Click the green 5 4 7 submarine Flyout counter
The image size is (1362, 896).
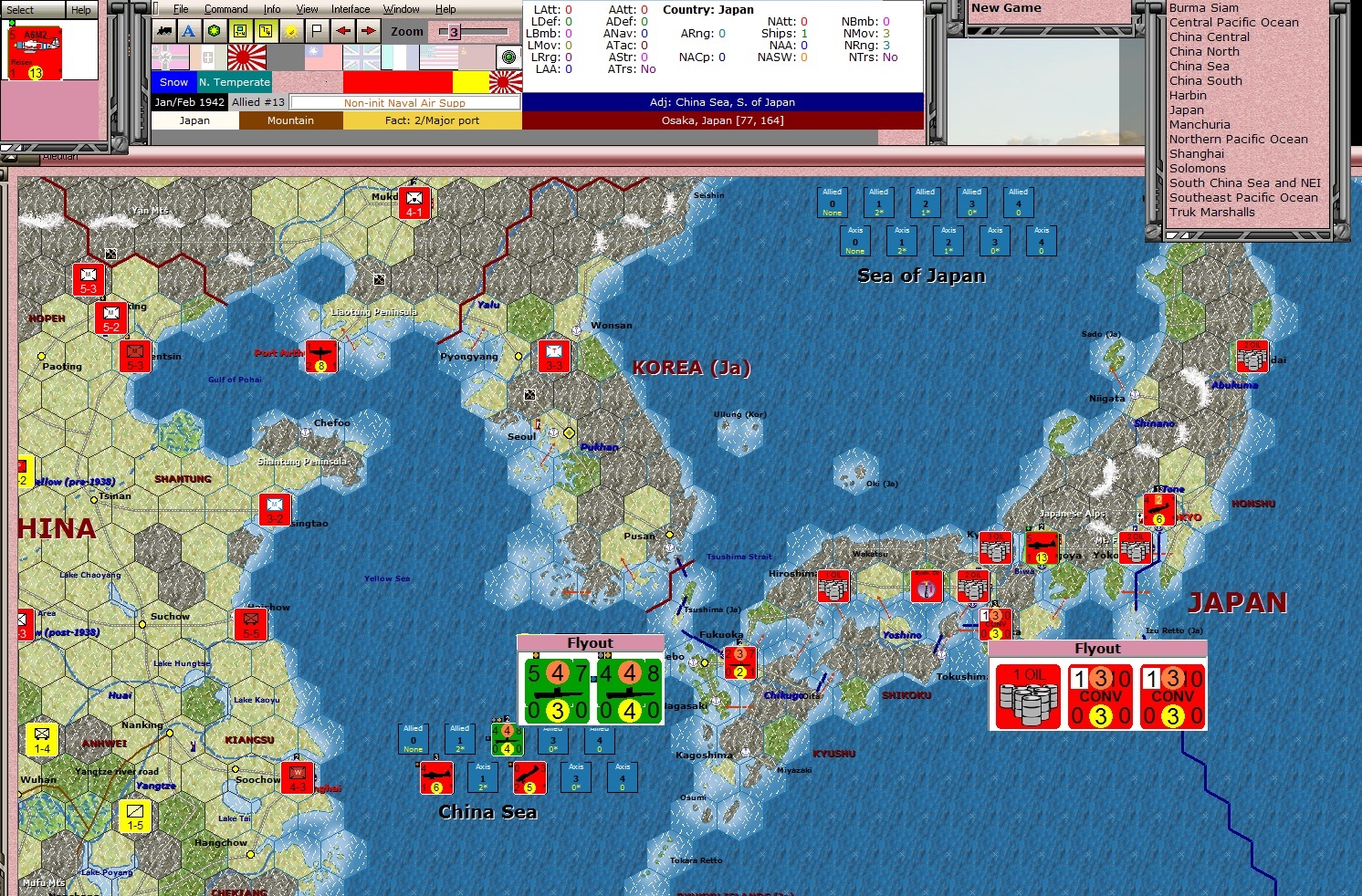[557, 691]
